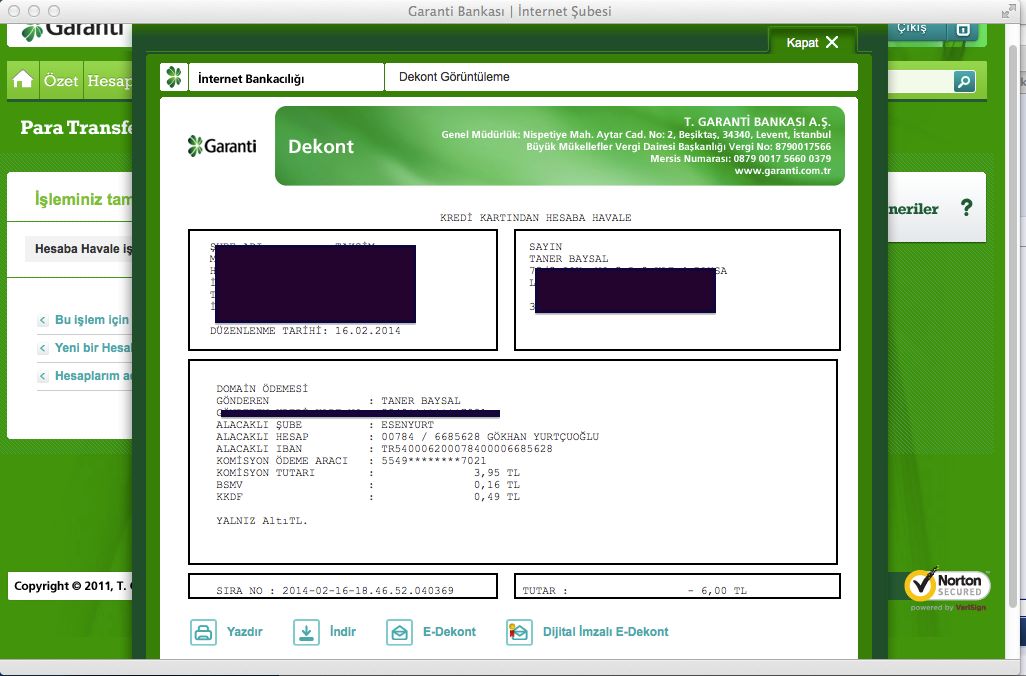Click the Garanti logo on the background page
Viewport: 1026px width, 676px height.
click(72, 31)
